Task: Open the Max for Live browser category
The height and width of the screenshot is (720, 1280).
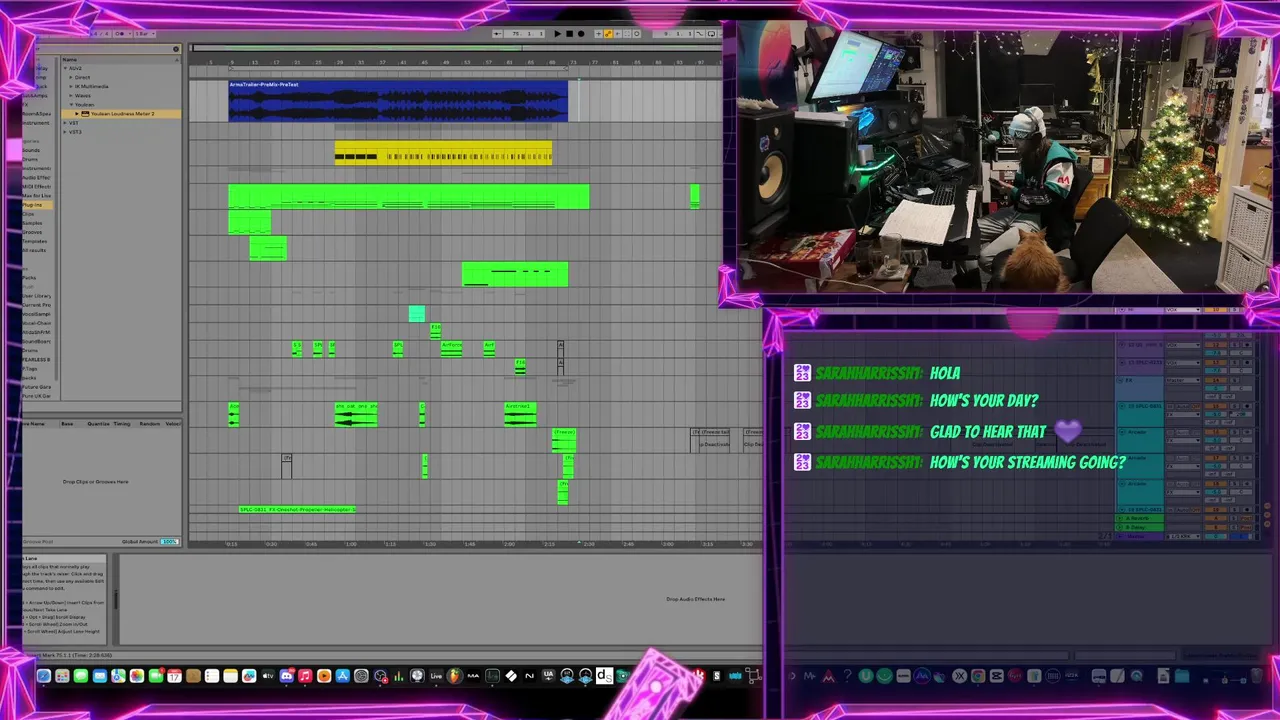Action: click(x=36, y=196)
